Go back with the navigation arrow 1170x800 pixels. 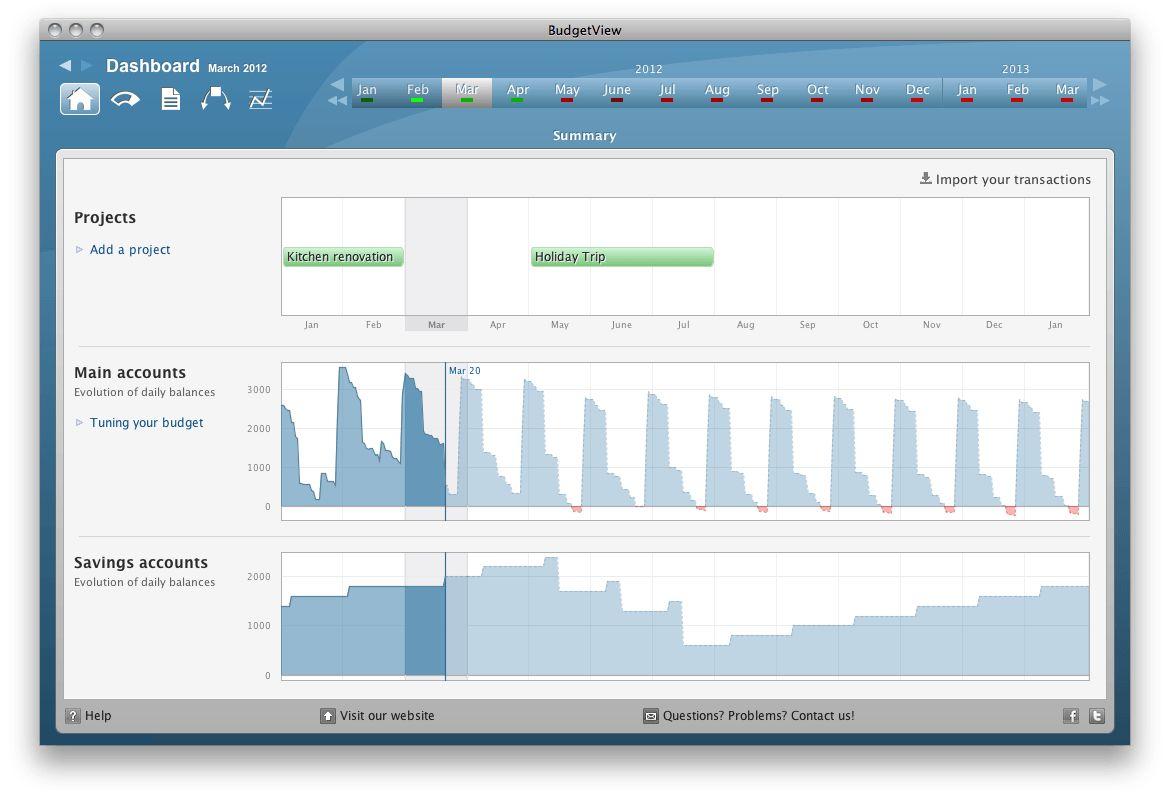(x=65, y=66)
